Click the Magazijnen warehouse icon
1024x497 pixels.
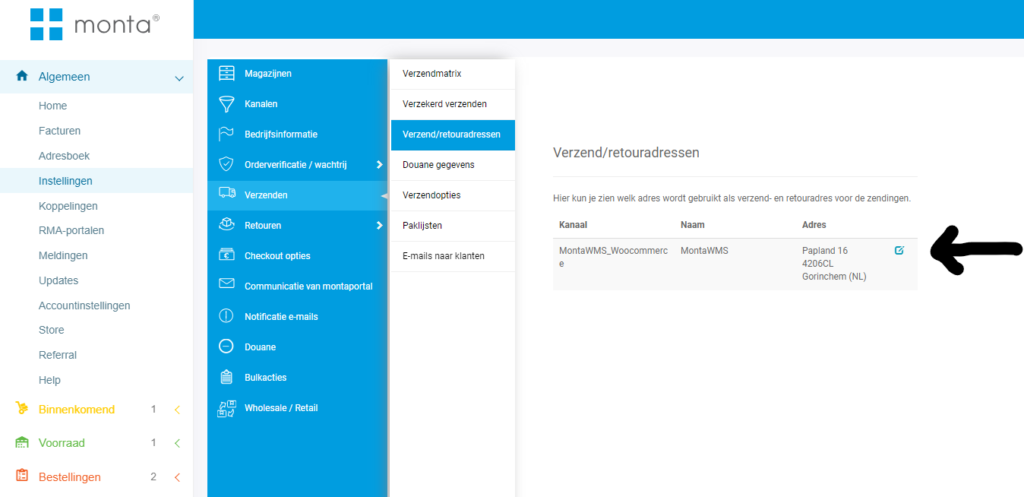tap(226, 73)
